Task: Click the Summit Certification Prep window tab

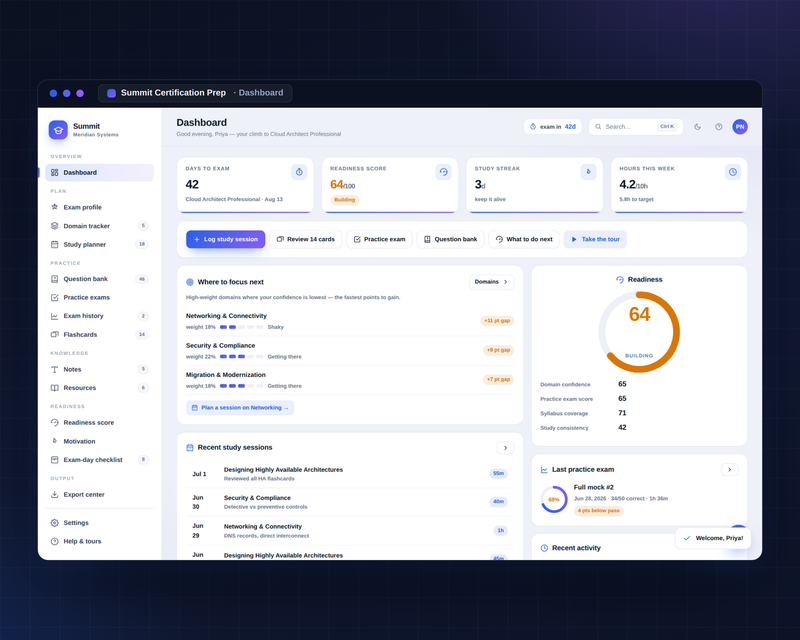Action: (x=195, y=93)
